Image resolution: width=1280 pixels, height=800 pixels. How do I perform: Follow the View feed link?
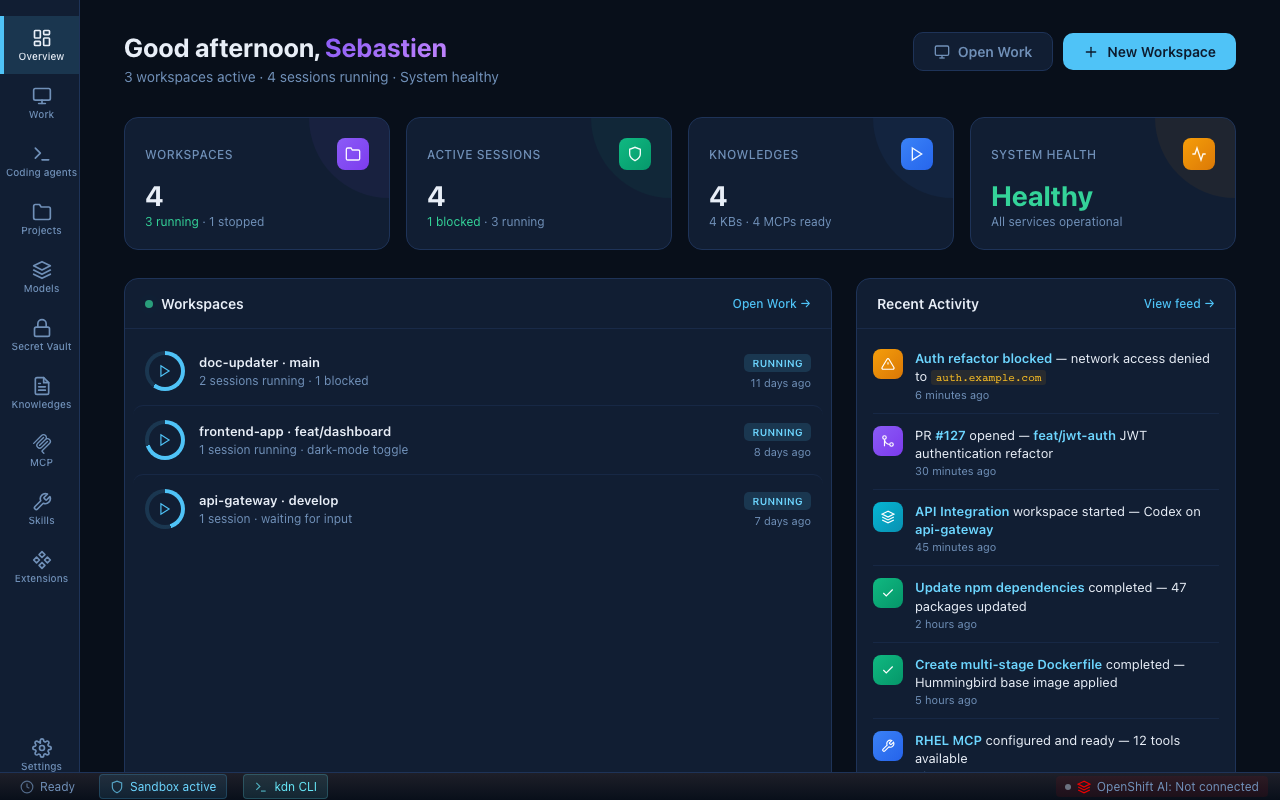coord(1179,304)
